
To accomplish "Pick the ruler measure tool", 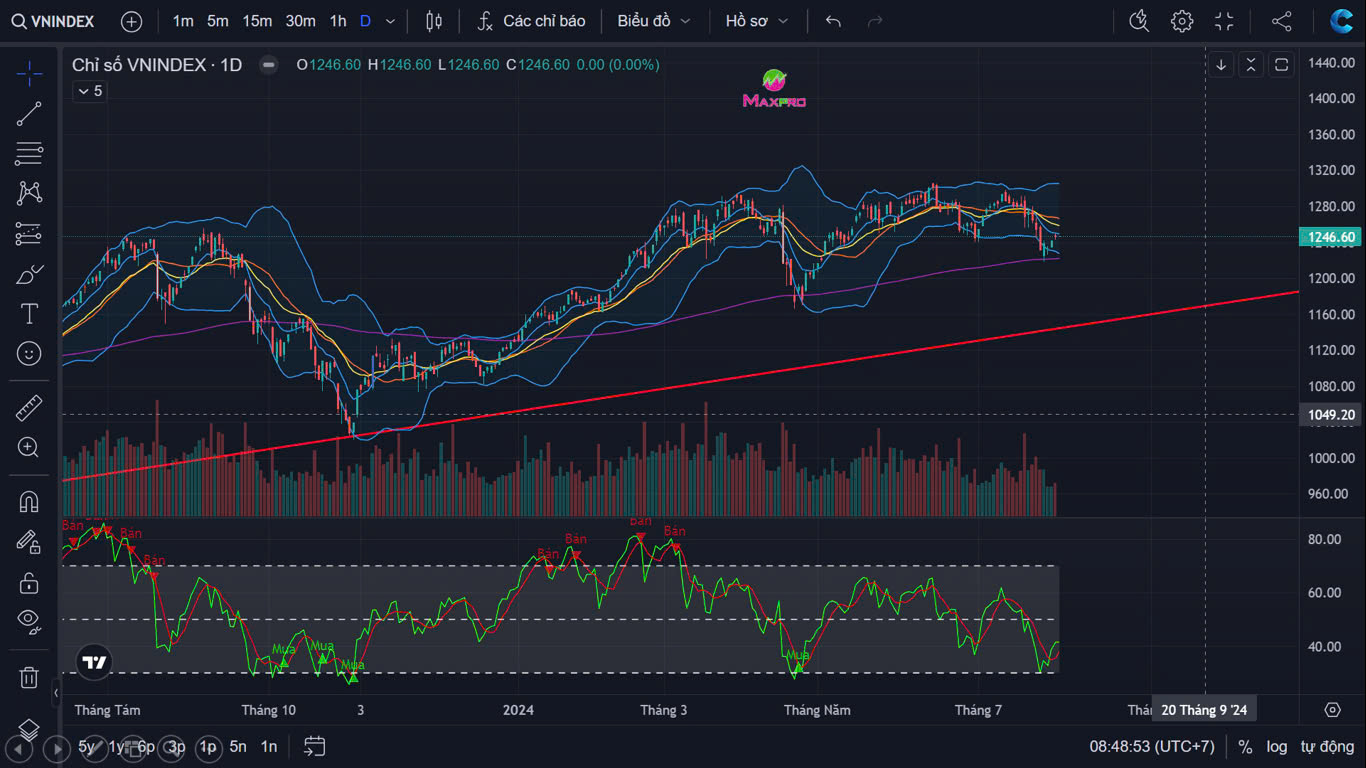I will click(x=29, y=408).
